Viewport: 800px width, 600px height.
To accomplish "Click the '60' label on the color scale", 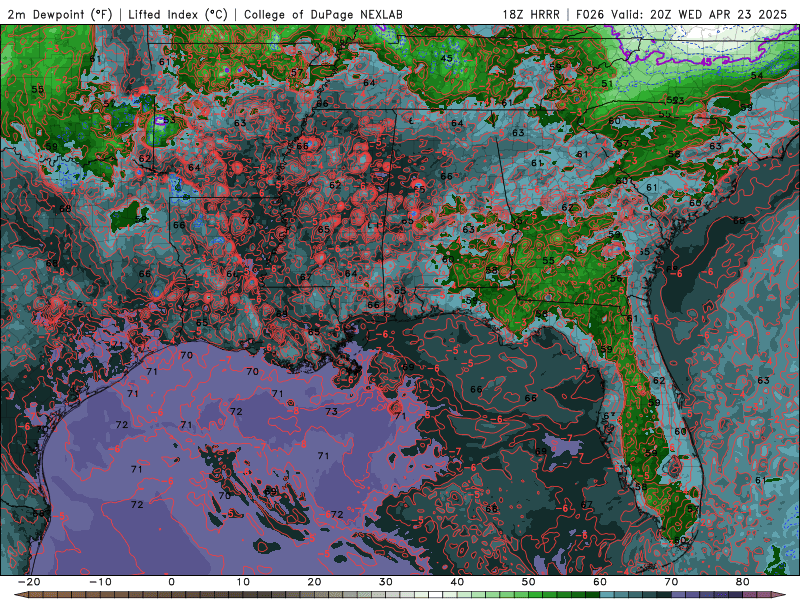I will pos(600,582).
